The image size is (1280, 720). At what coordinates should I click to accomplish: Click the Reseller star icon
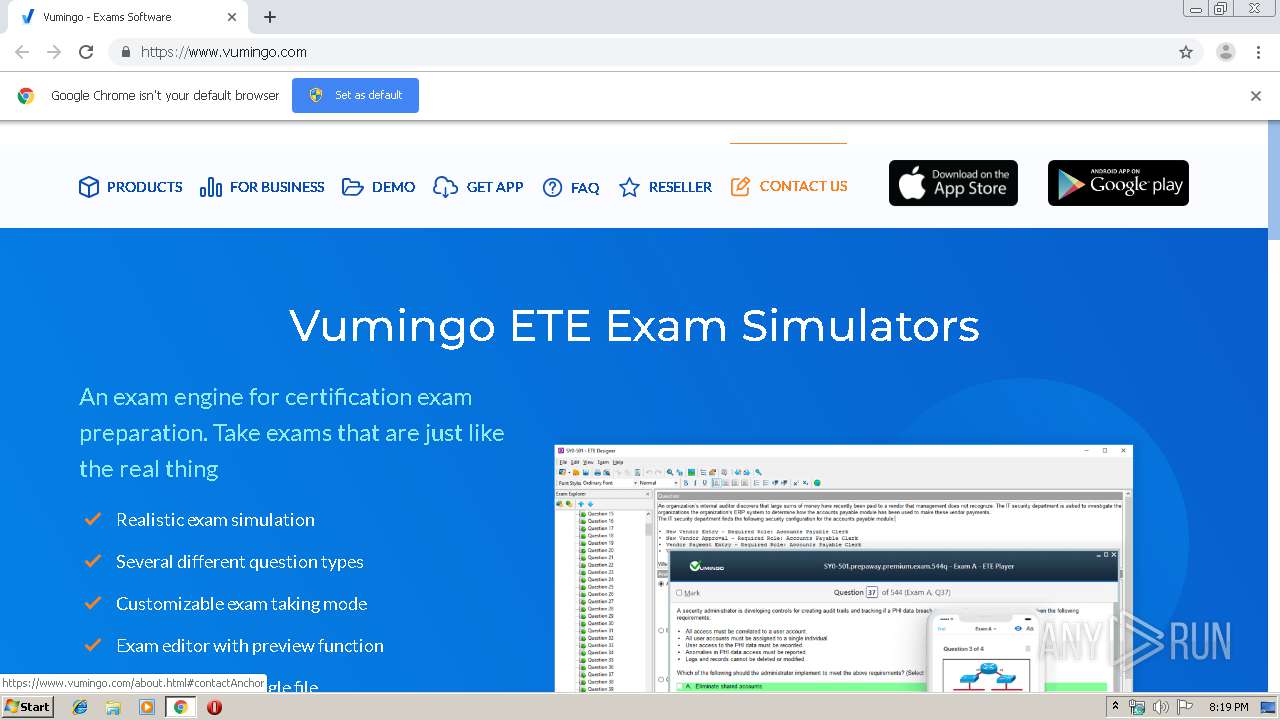point(629,187)
